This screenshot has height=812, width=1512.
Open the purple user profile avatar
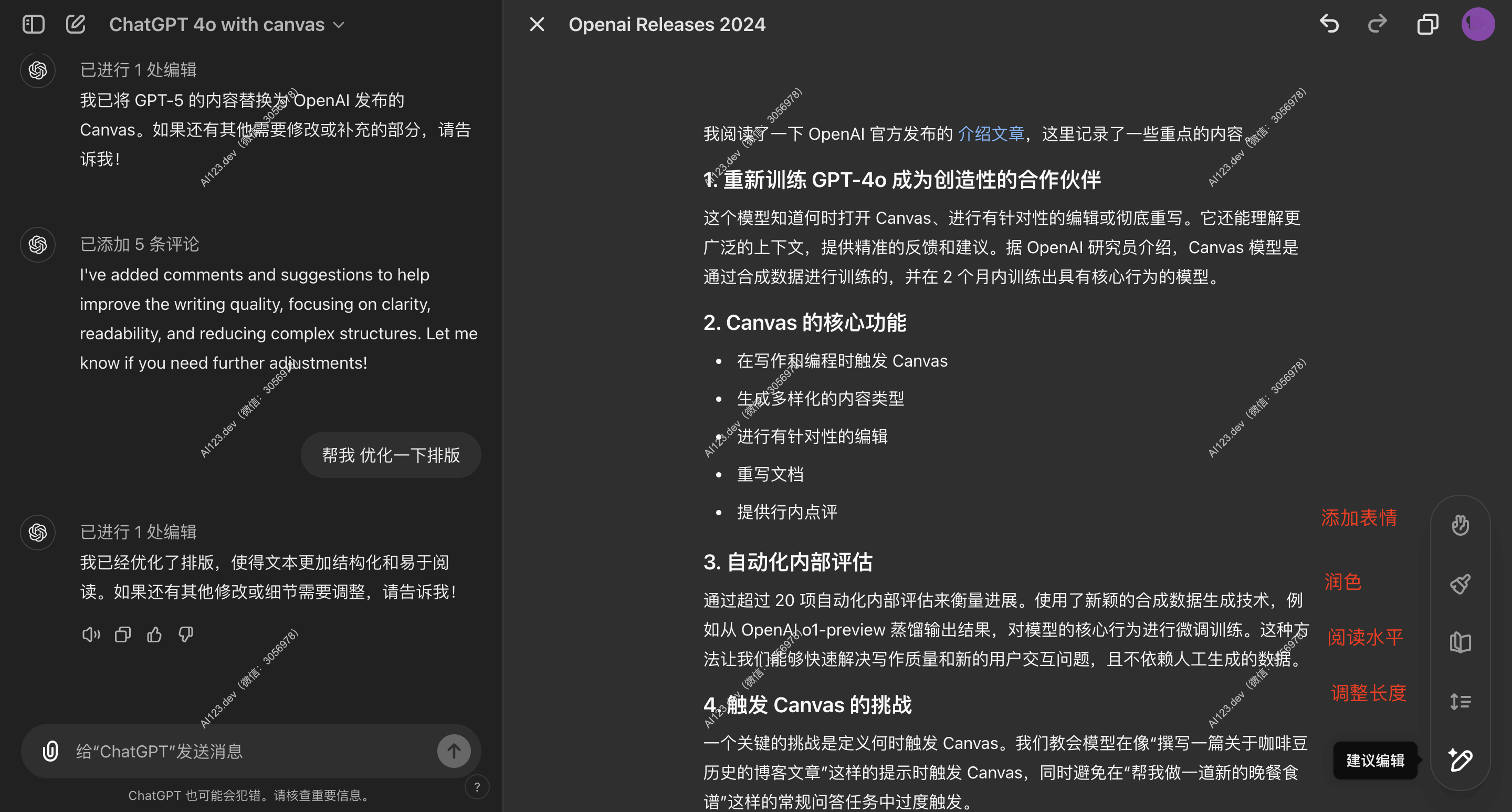click(1478, 24)
